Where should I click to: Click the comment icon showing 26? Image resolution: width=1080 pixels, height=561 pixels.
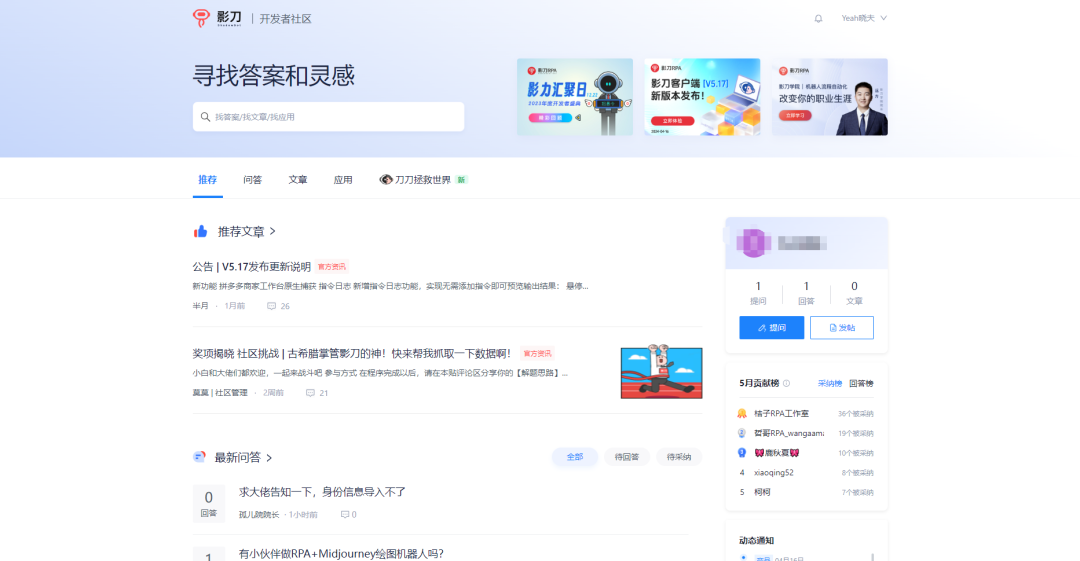pos(271,306)
